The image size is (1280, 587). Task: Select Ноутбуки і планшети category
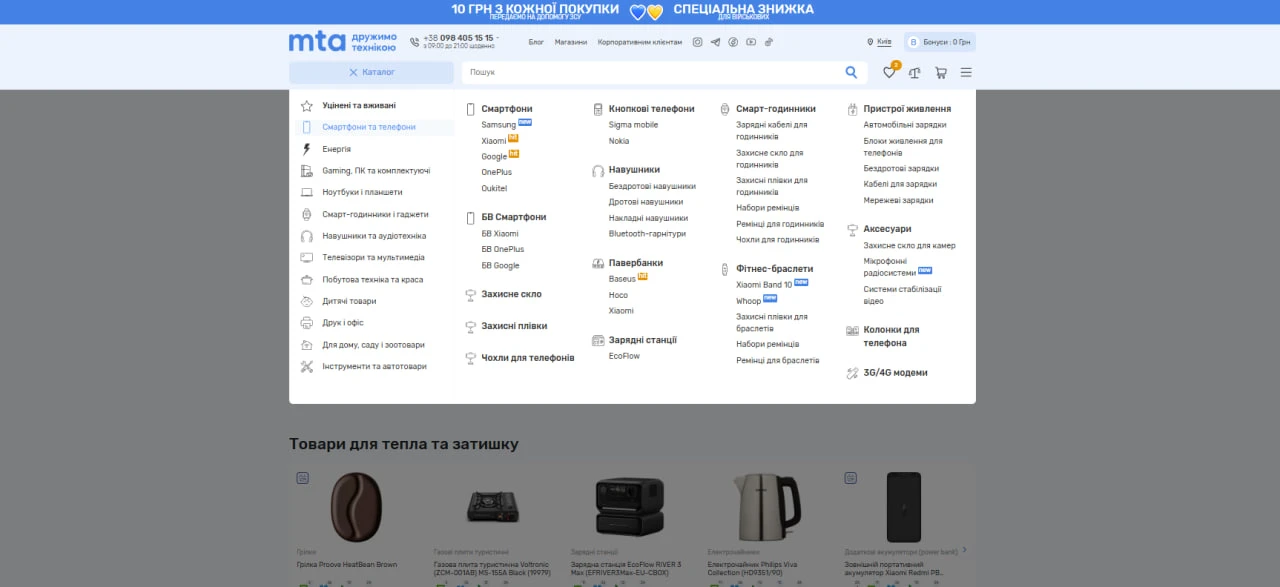362,192
